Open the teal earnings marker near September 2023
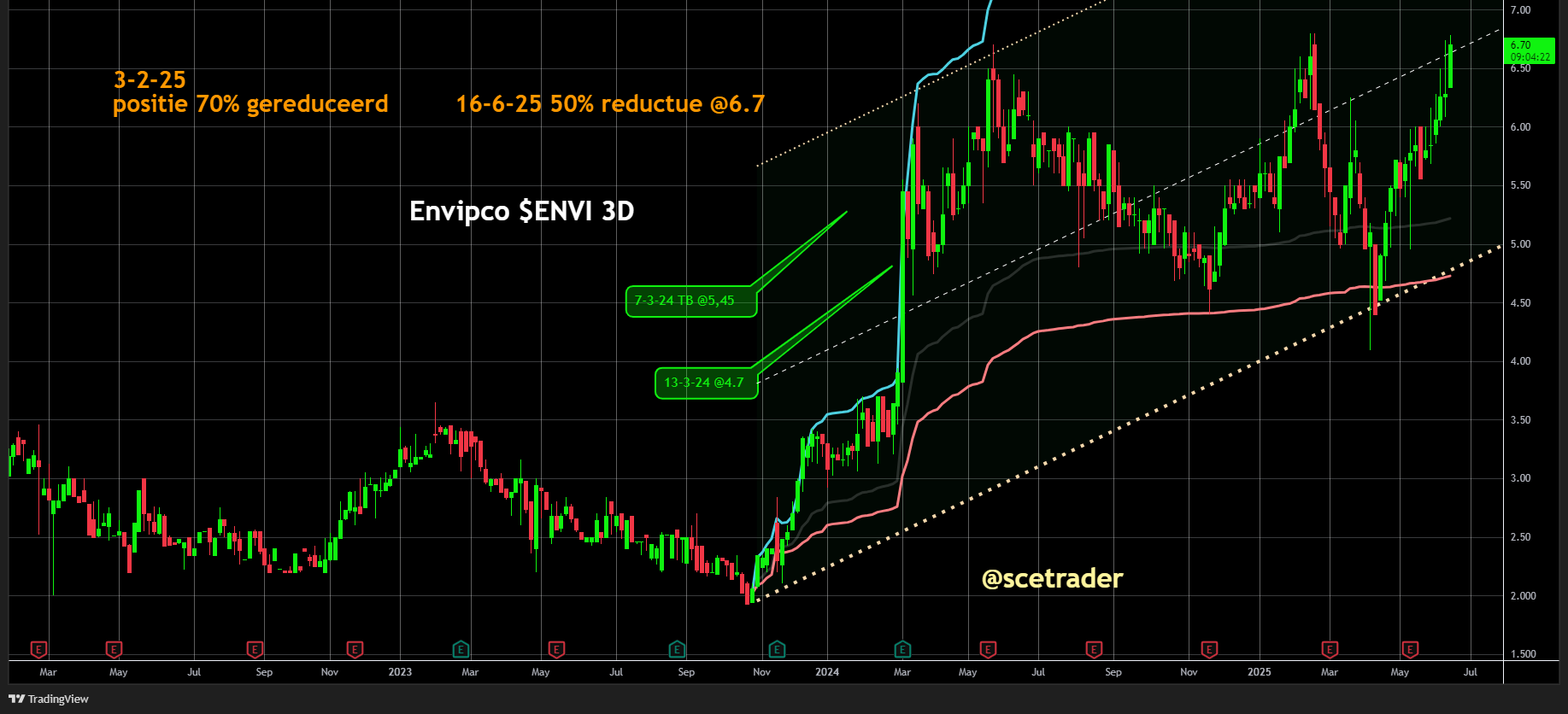Image resolution: width=1568 pixels, height=714 pixels. [x=677, y=650]
